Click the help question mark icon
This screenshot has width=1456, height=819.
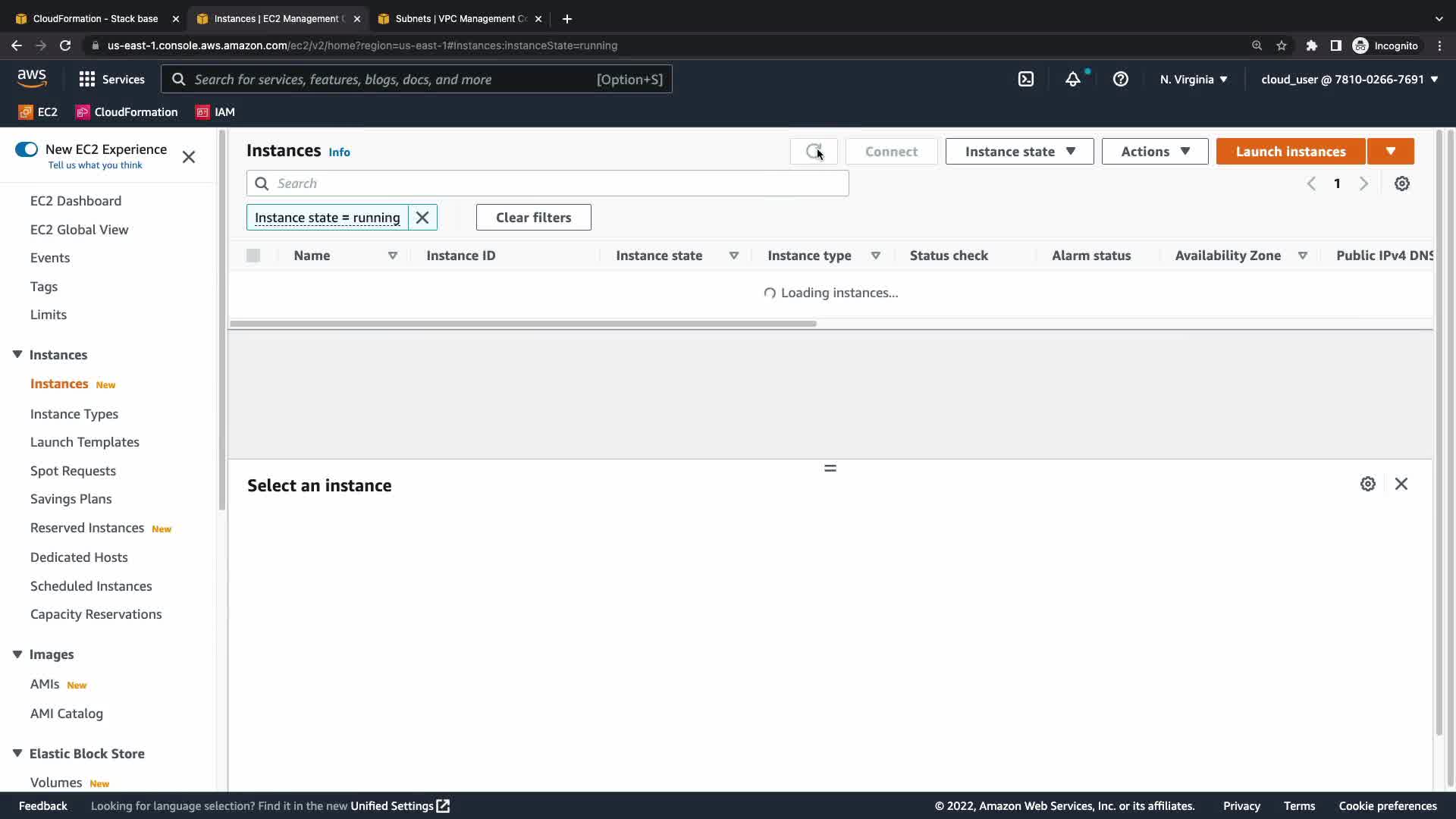pos(1120,79)
